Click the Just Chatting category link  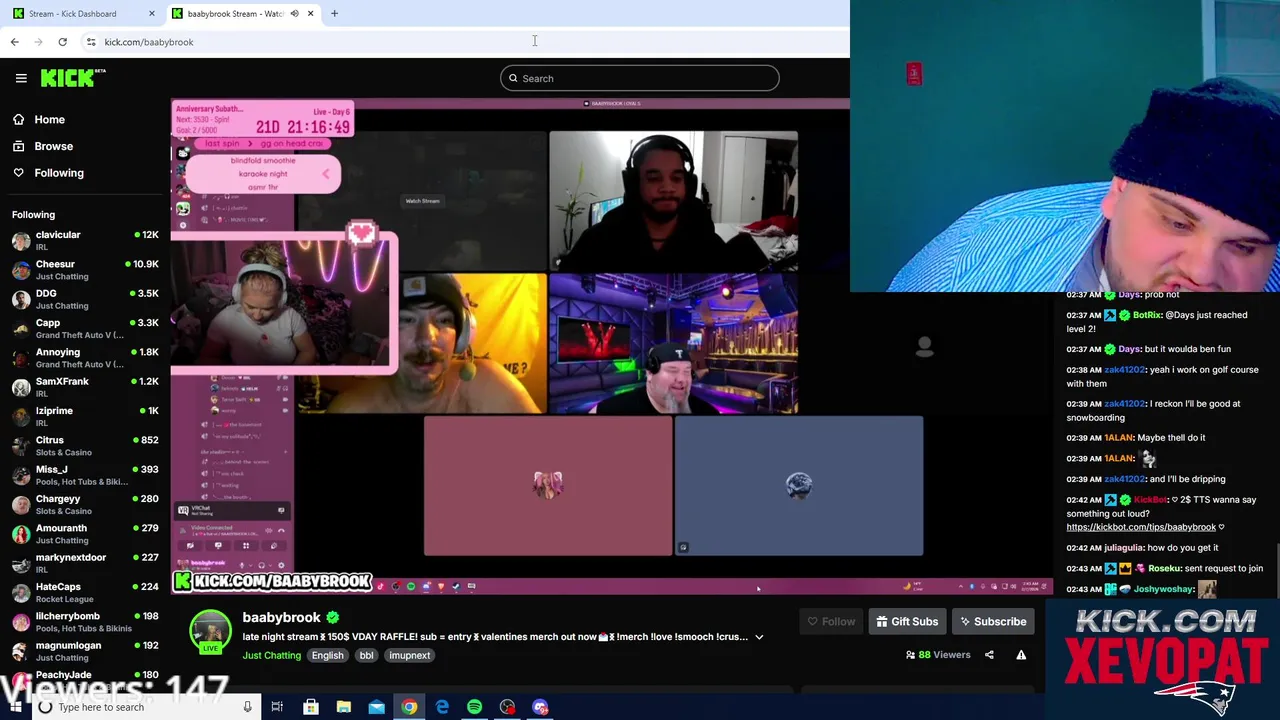[x=271, y=655]
